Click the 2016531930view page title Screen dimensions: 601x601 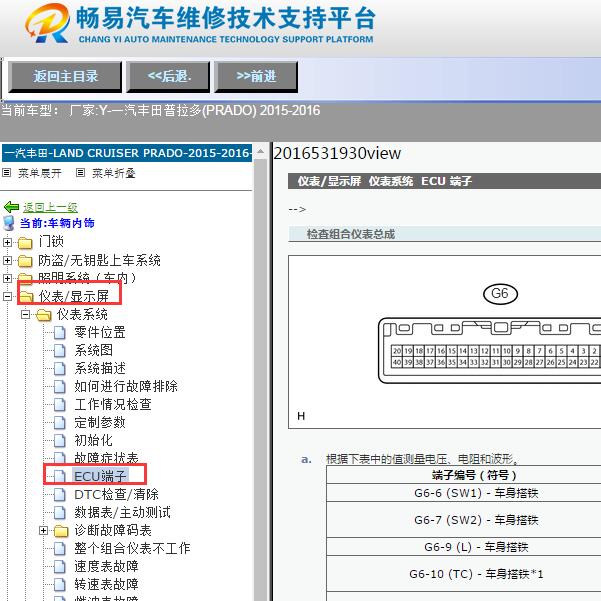(337, 153)
